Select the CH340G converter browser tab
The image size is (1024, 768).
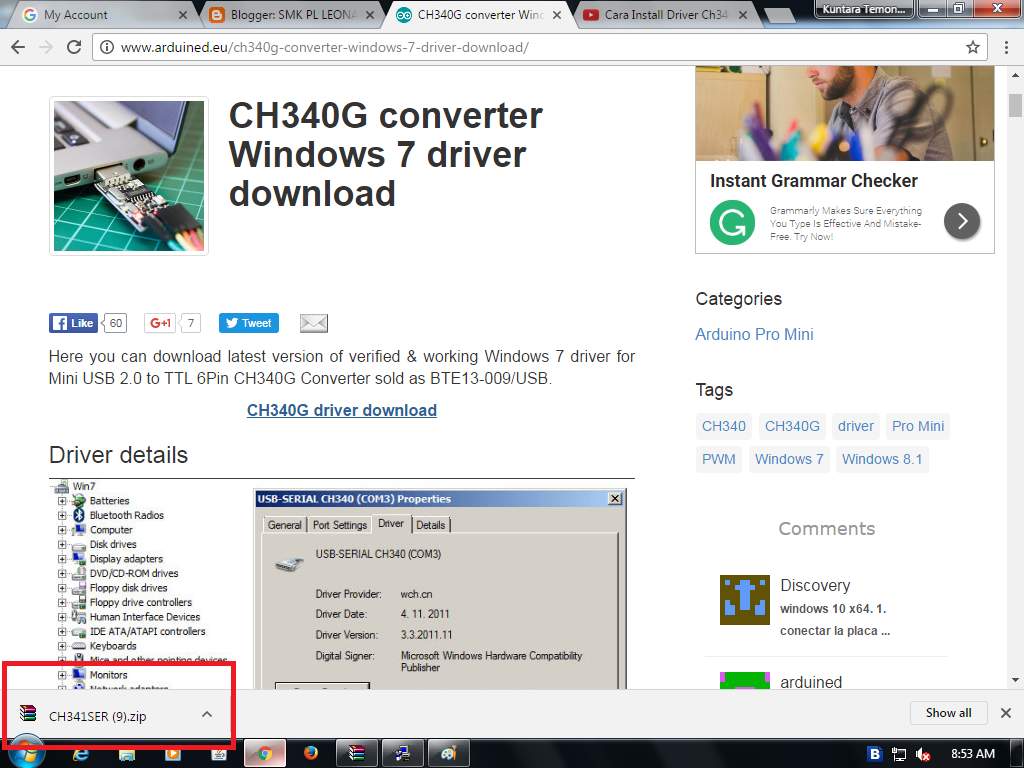point(480,14)
